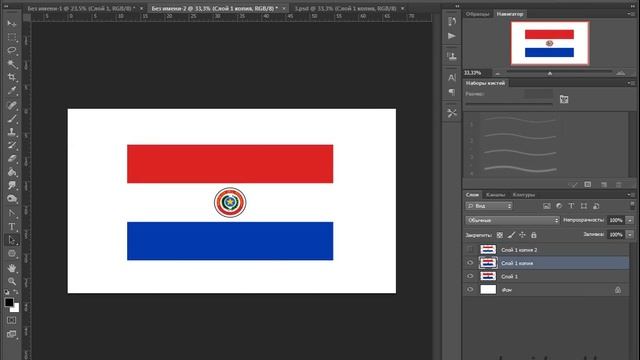This screenshot has width=640, height=360.
Task: Select the Paint Bucket tool
Action: [12, 173]
